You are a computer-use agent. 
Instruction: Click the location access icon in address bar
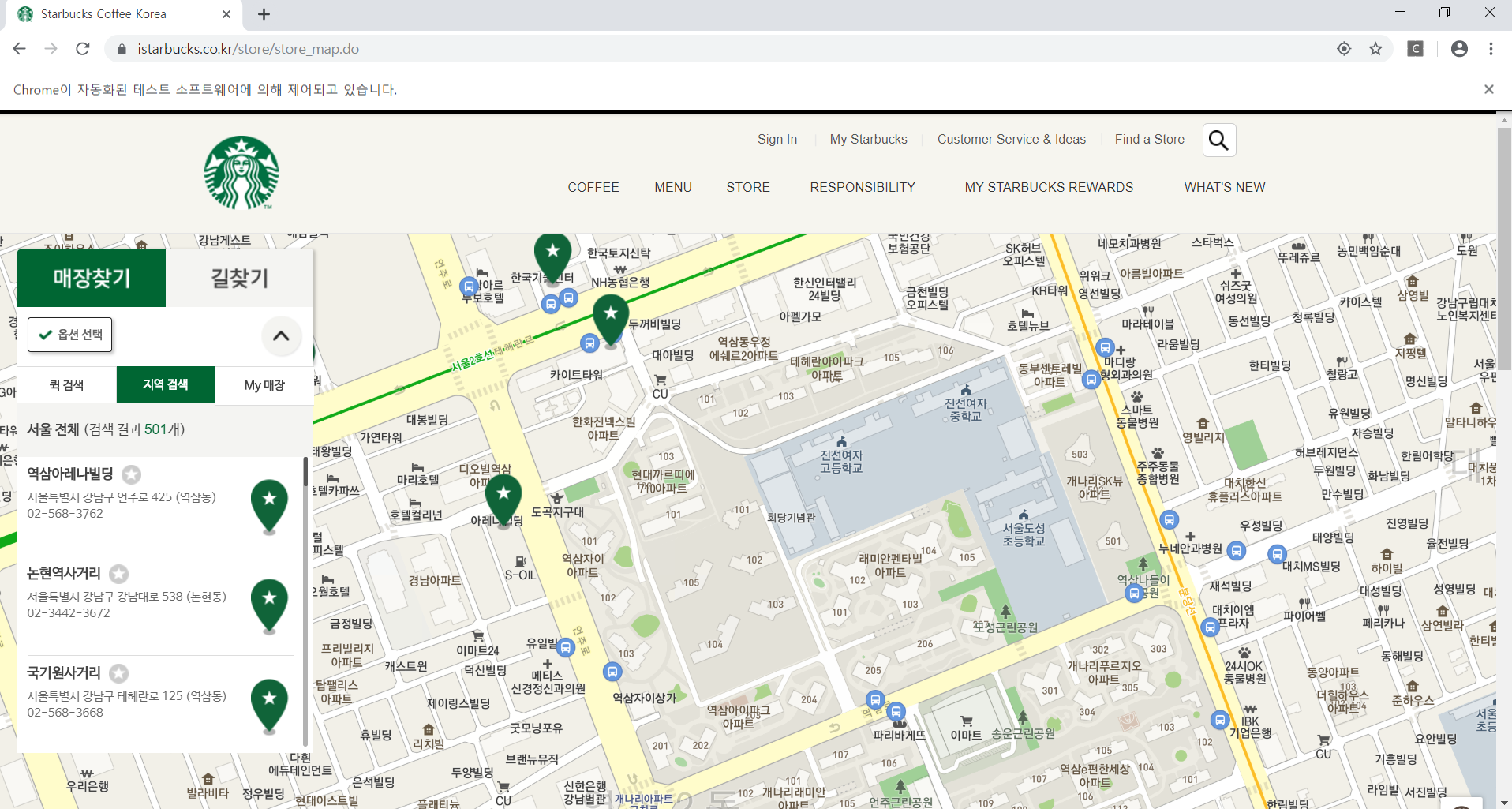coord(1344,49)
